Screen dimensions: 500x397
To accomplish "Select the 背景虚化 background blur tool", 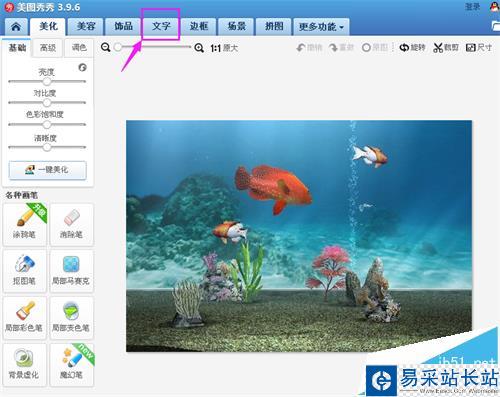I will pyautogui.click(x=24, y=365).
